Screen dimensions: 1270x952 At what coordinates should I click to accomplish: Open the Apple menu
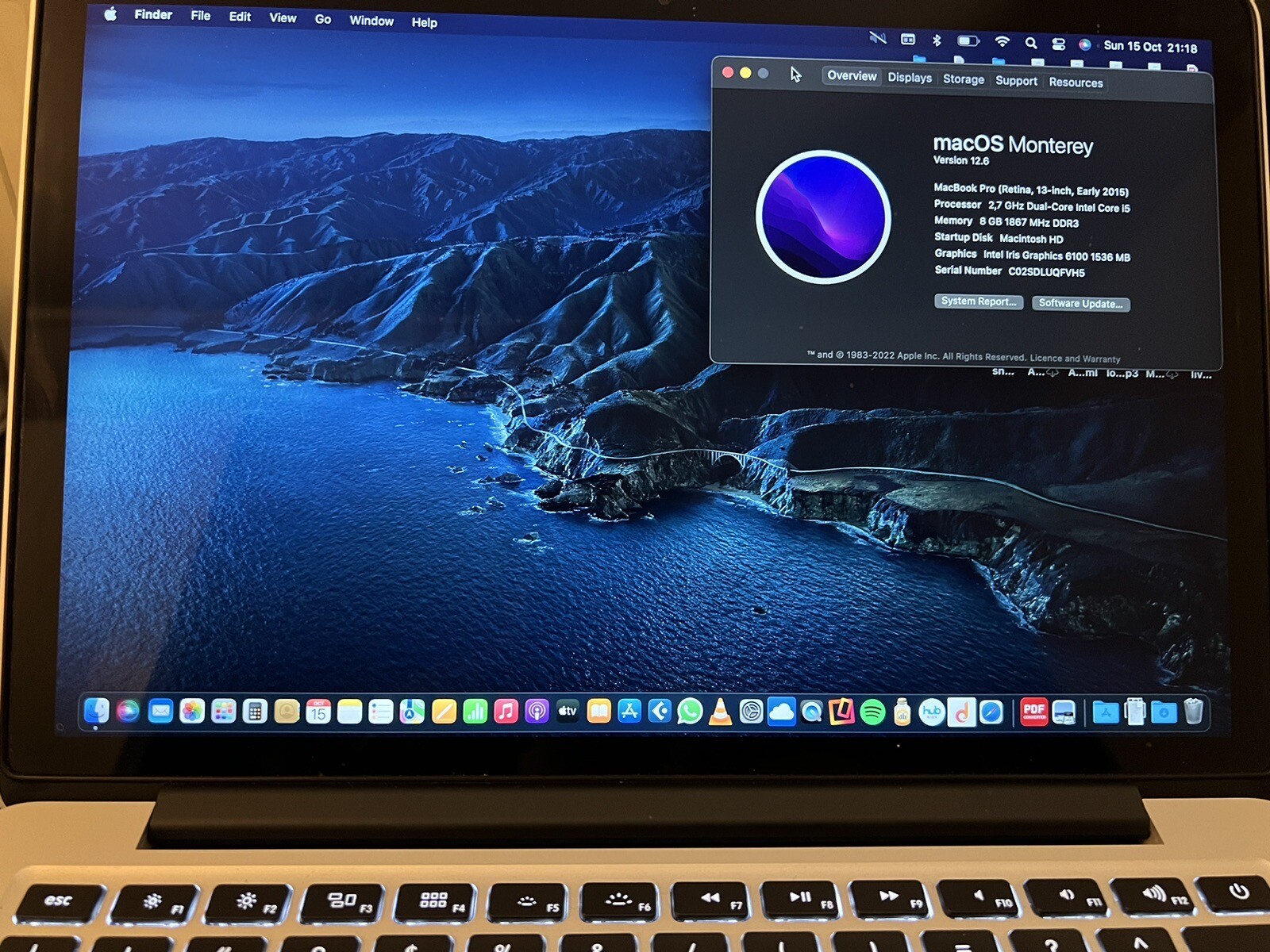110,13
